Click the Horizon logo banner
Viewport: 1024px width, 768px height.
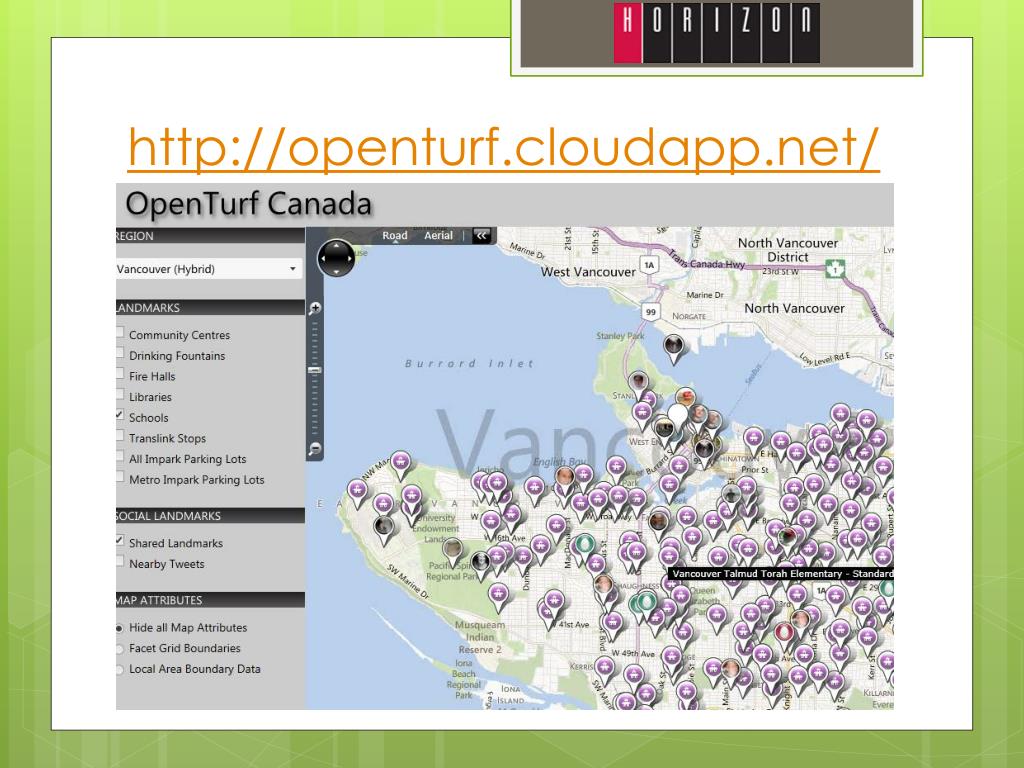[x=716, y=33]
